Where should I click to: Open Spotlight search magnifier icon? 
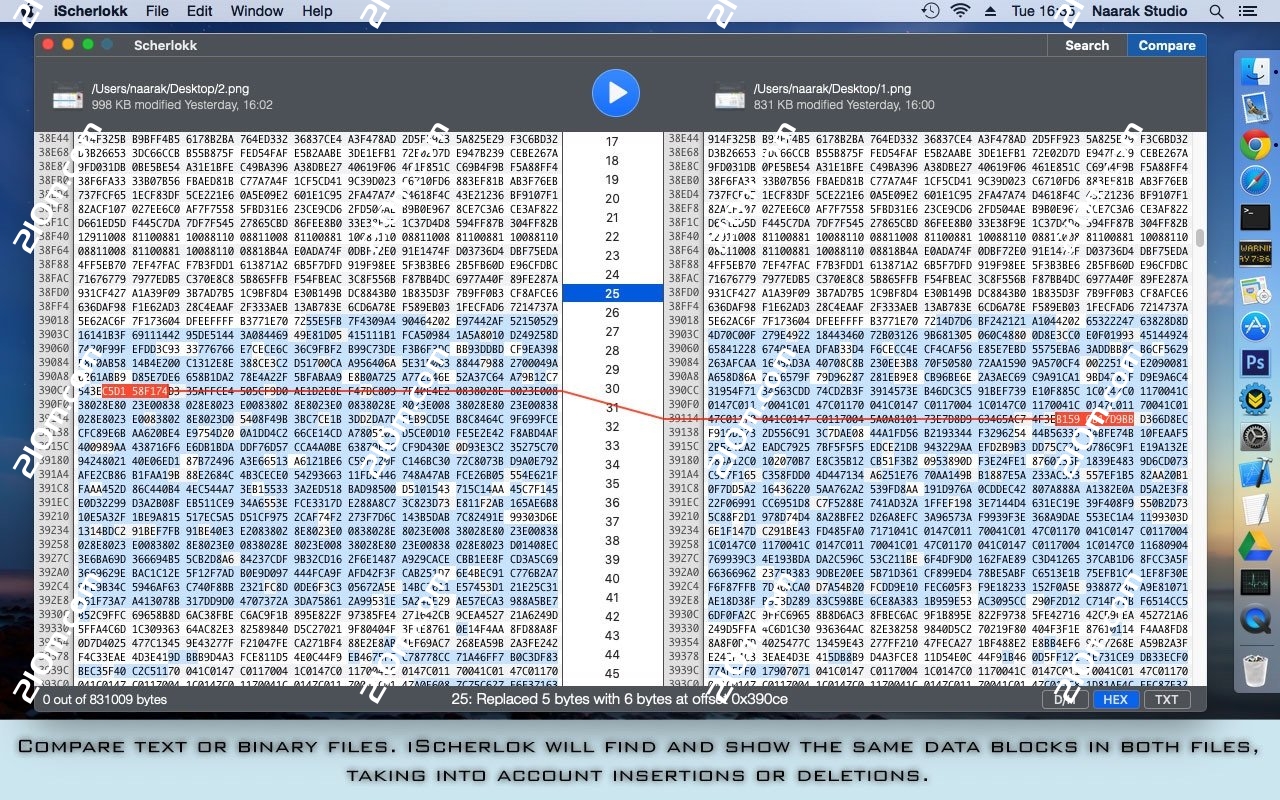[1216, 11]
